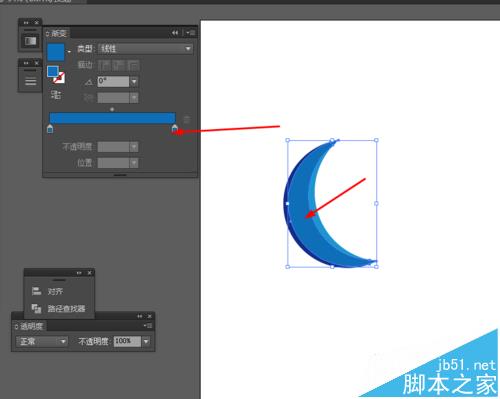The height and width of the screenshot is (399, 500).
Task: Open the Gradient panel flyout menu
Action: 191,33
